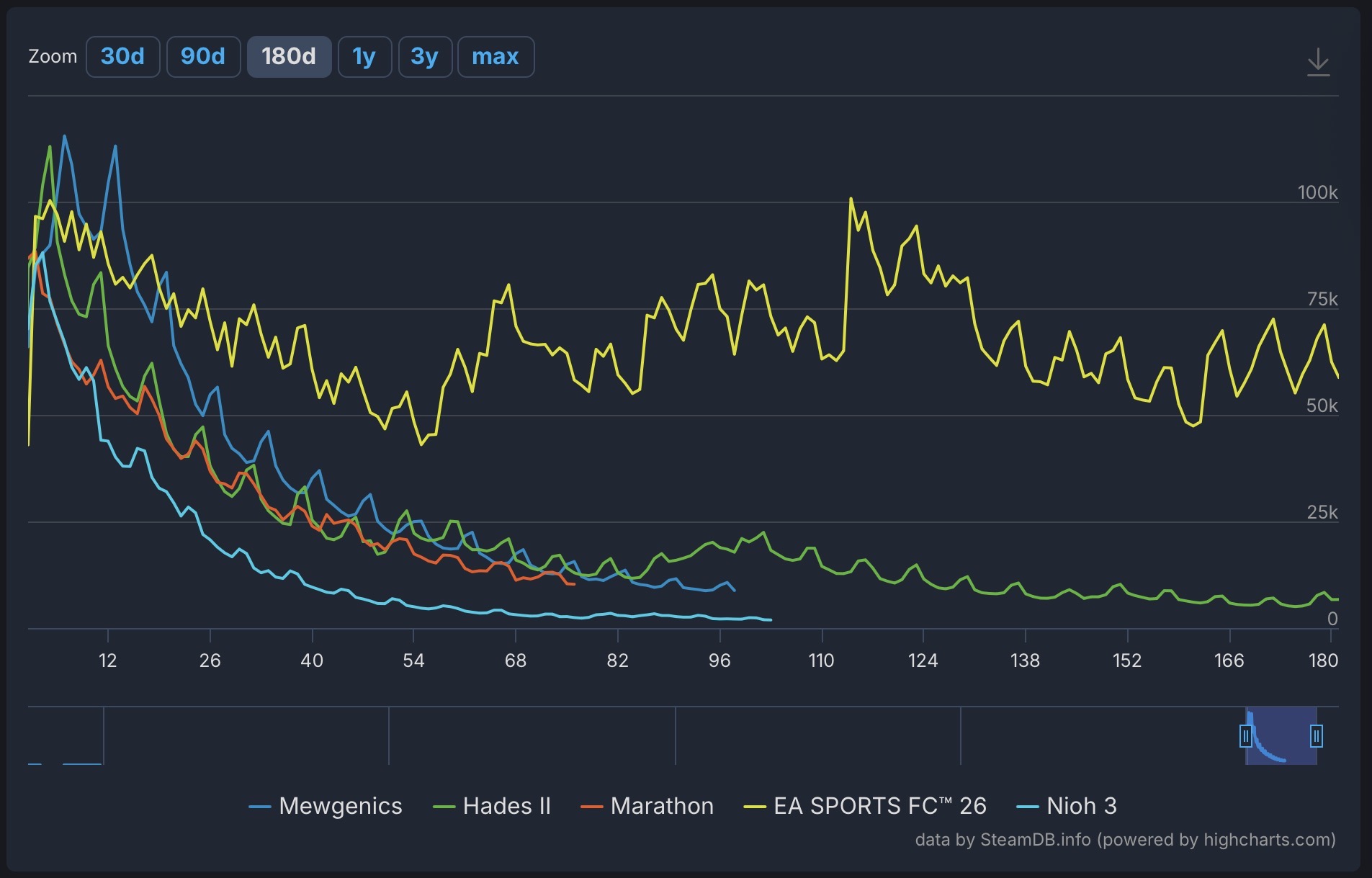This screenshot has width=1372, height=878.
Task: Click the yellow EA SPORTS legend line marker
Action: (x=755, y=807)
